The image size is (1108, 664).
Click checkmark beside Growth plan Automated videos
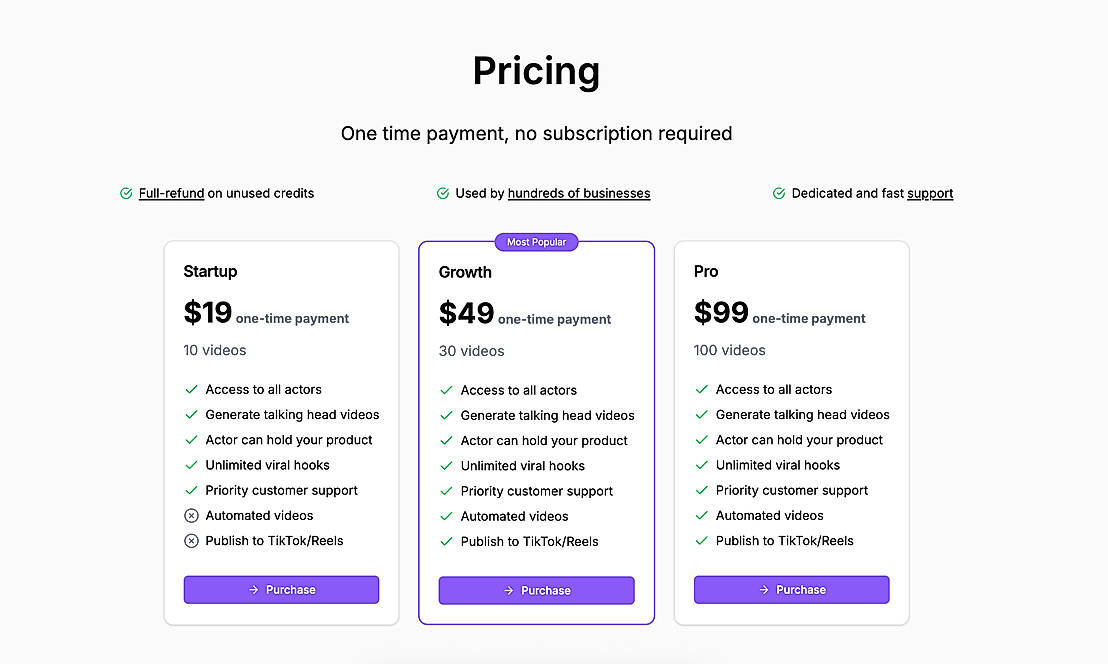point(446,517)
